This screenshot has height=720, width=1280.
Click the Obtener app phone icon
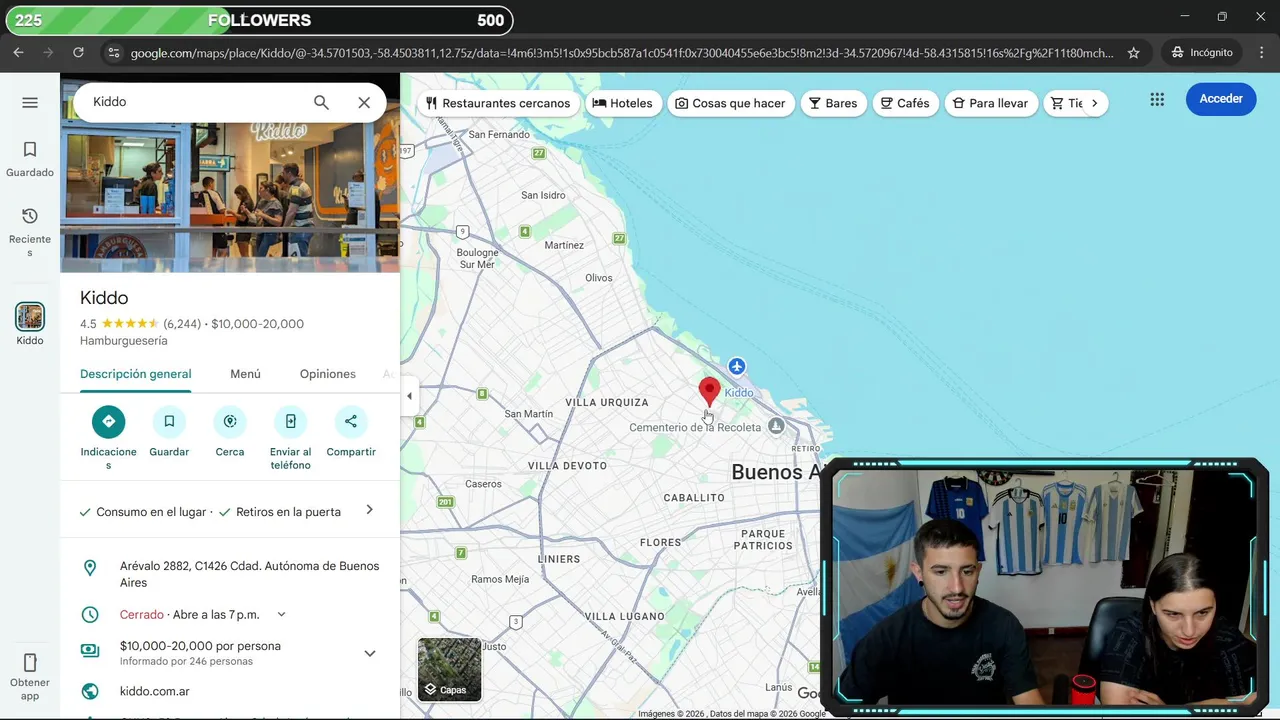[30, 662]
